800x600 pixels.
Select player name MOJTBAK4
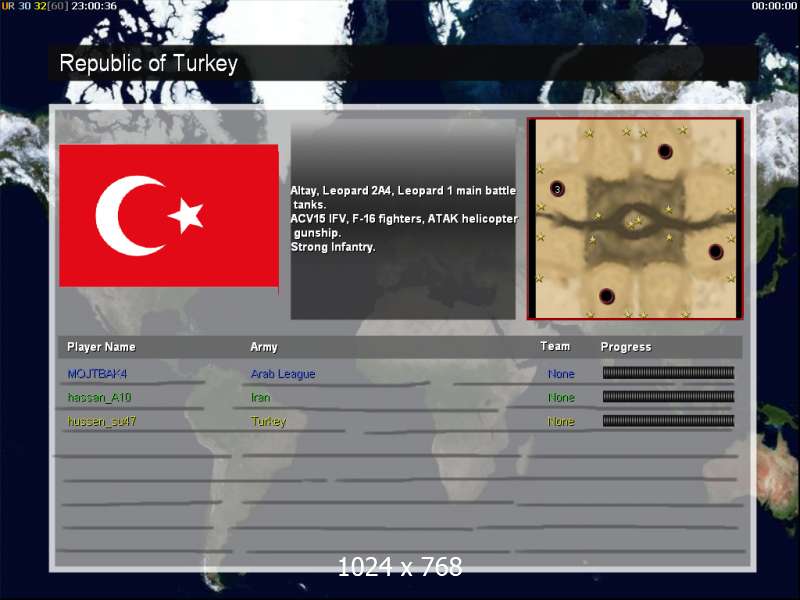97,374
